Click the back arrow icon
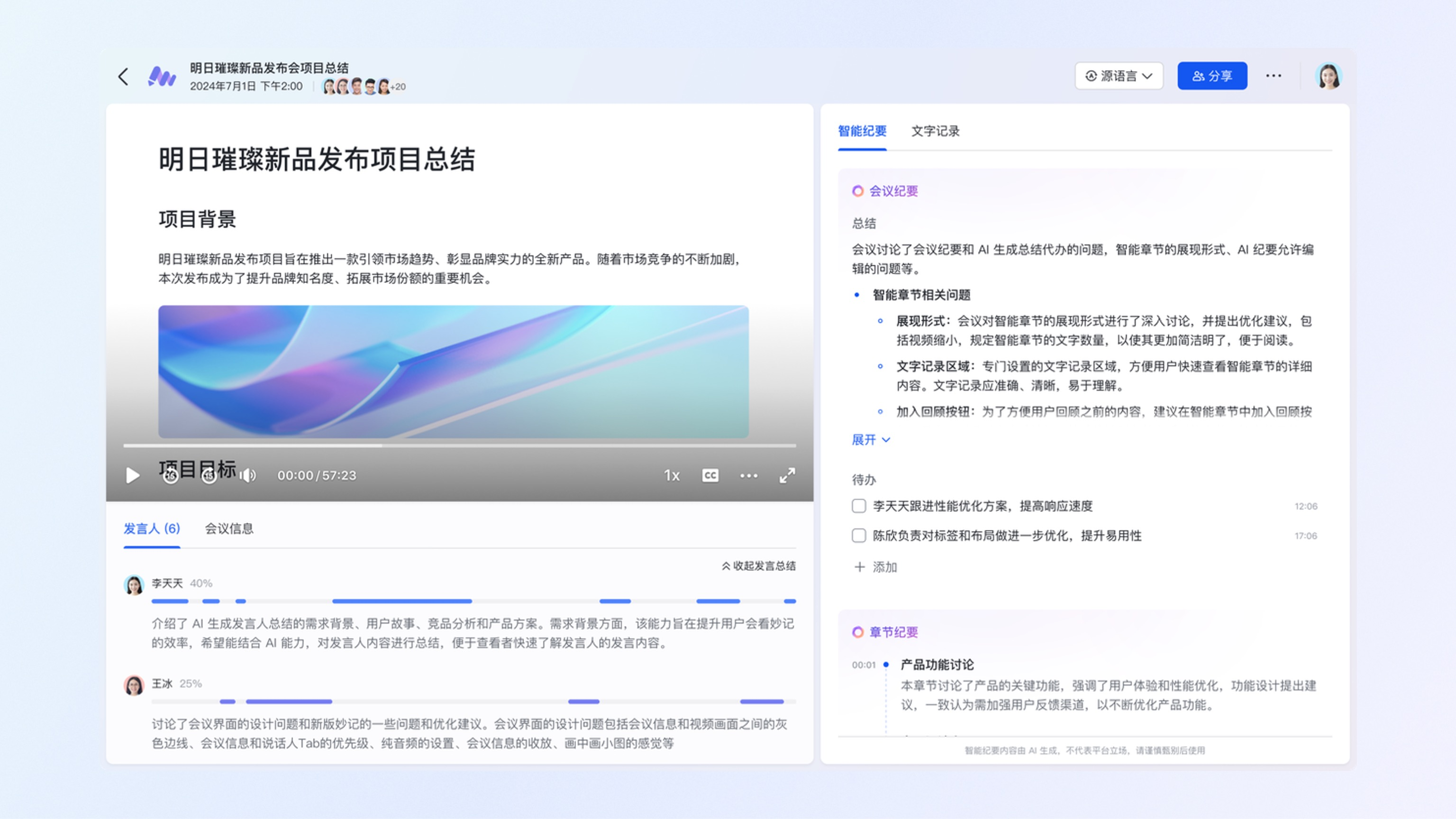Image resolution: width=1456 pixels, height=819 pixels. 123,76
